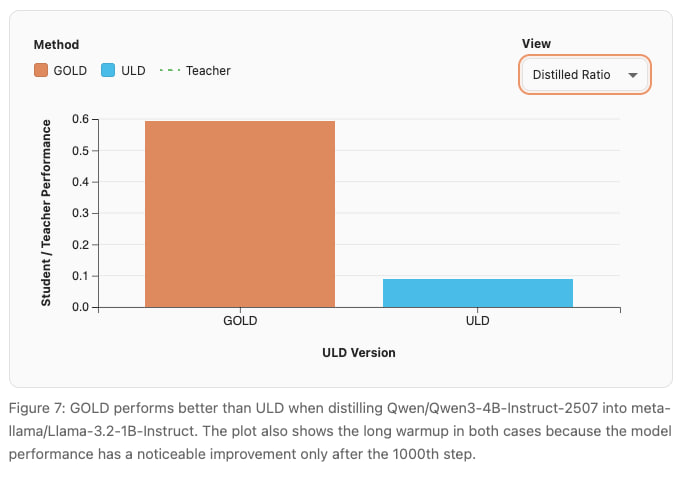Toggle the GOLD series legend label

tap(70, 71)
